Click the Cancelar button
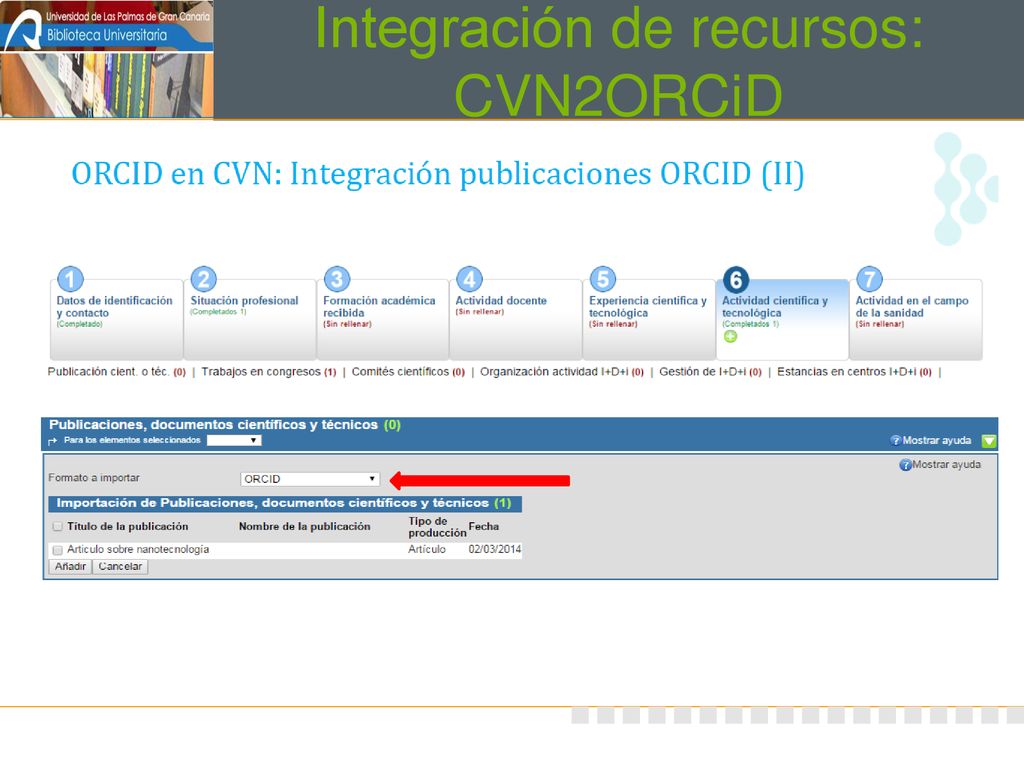Viewport: 1024px width, 768px height. [x=120, y=566]
